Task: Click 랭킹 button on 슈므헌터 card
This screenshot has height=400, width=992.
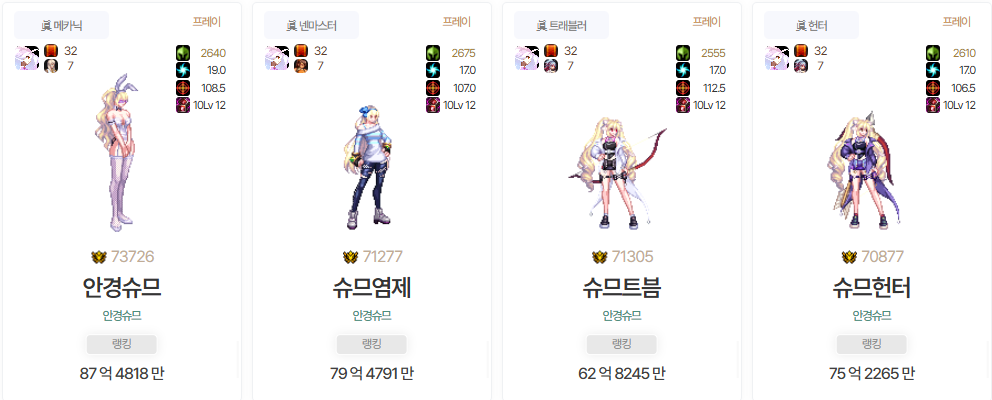Action: tap(872, 344)
